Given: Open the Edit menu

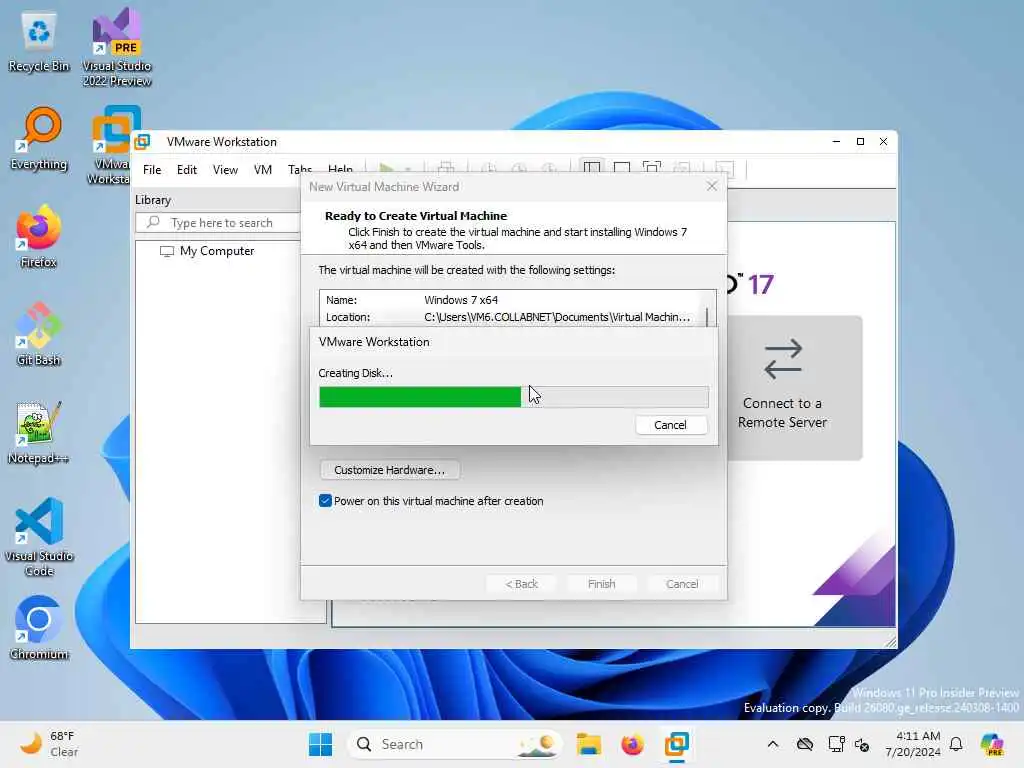Looking at the screenshot, I should point(187,170).
